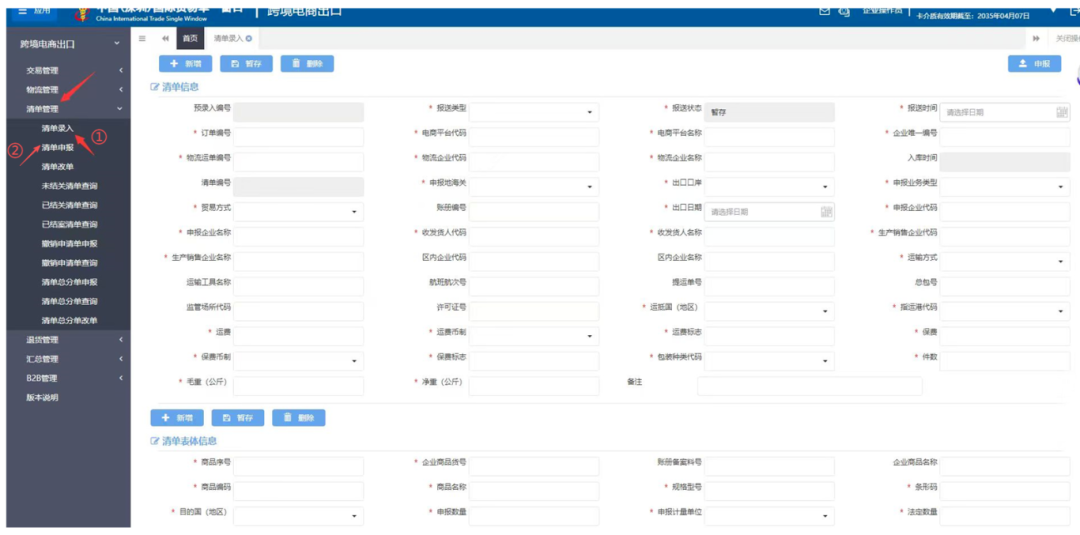Expand the 贸易方式 dropdown
Image resolution: width=1080 pixels, height=535 pixels.
(x=298, y=212)
